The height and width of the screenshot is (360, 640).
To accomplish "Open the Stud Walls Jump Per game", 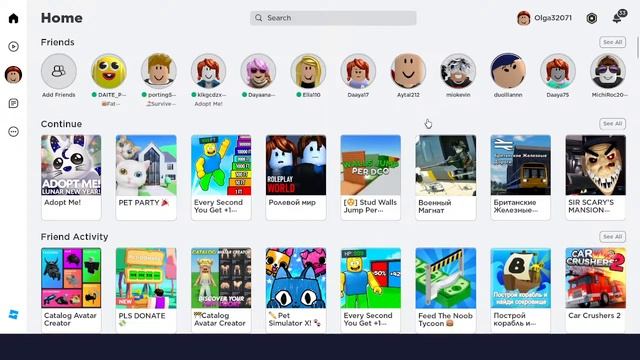I will [371, 178].
